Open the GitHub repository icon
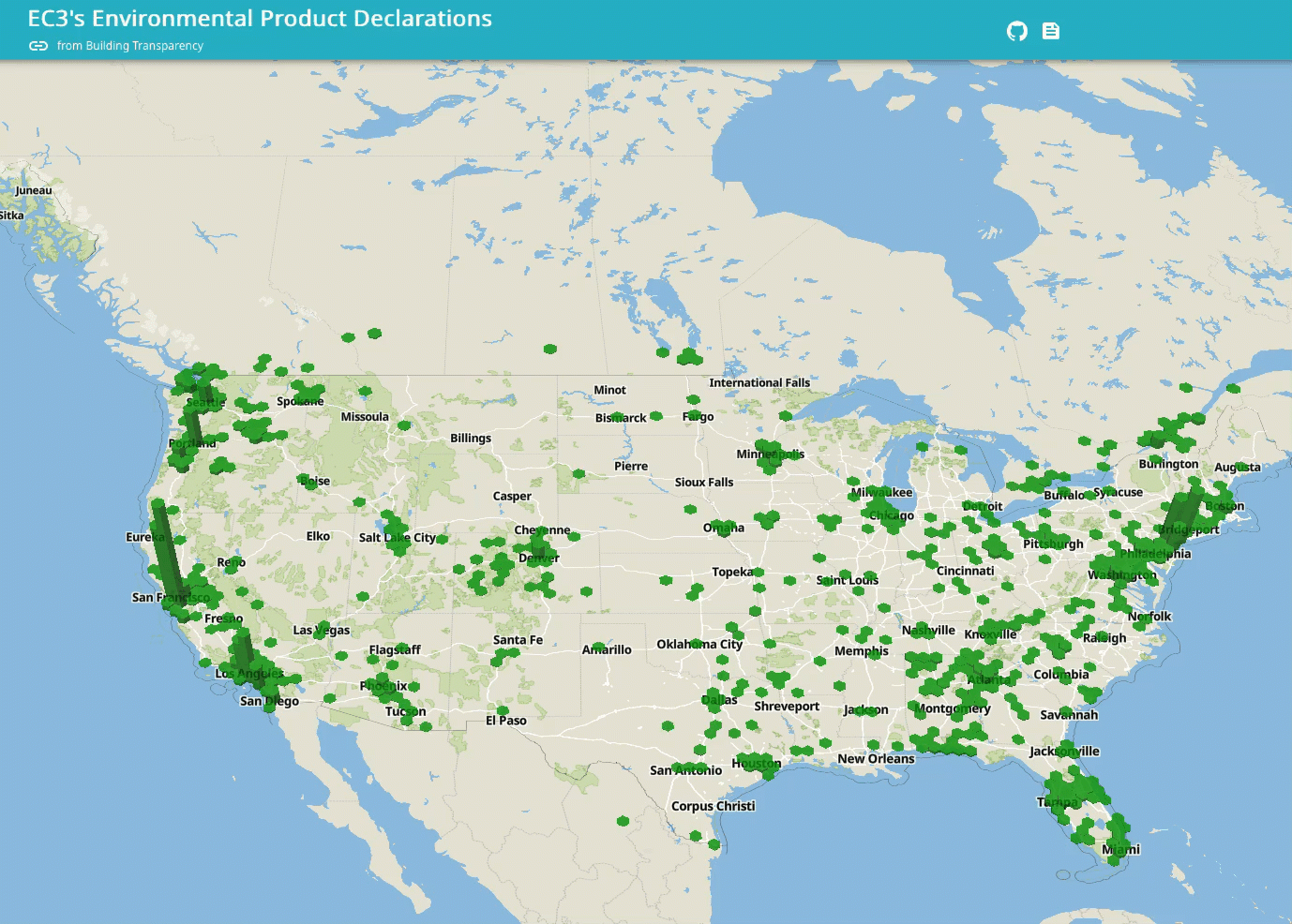The width and height of the screenshot is (1292, 924). pos(1016,30)
